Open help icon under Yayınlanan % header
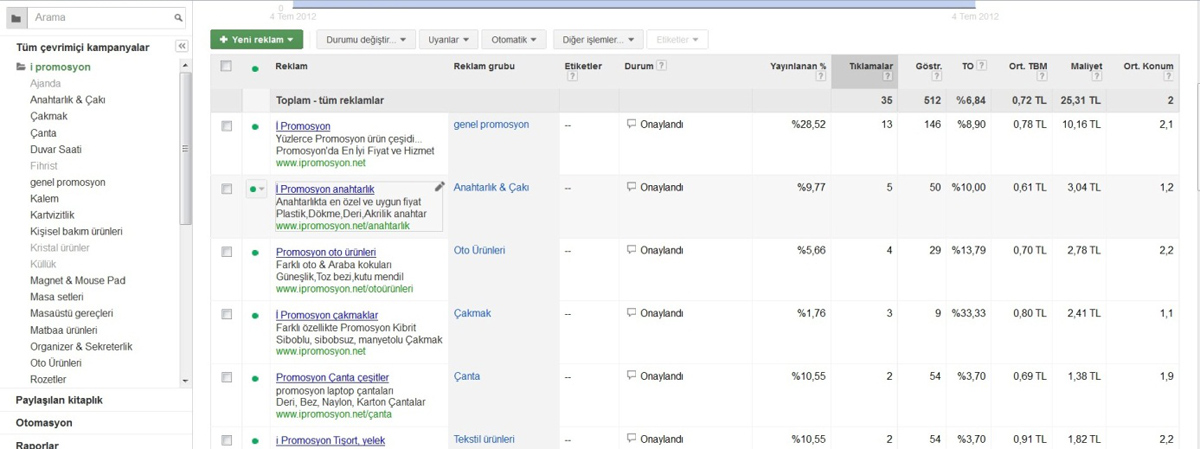The width and height of the screenshot is (1200, 449). (821, 76)
